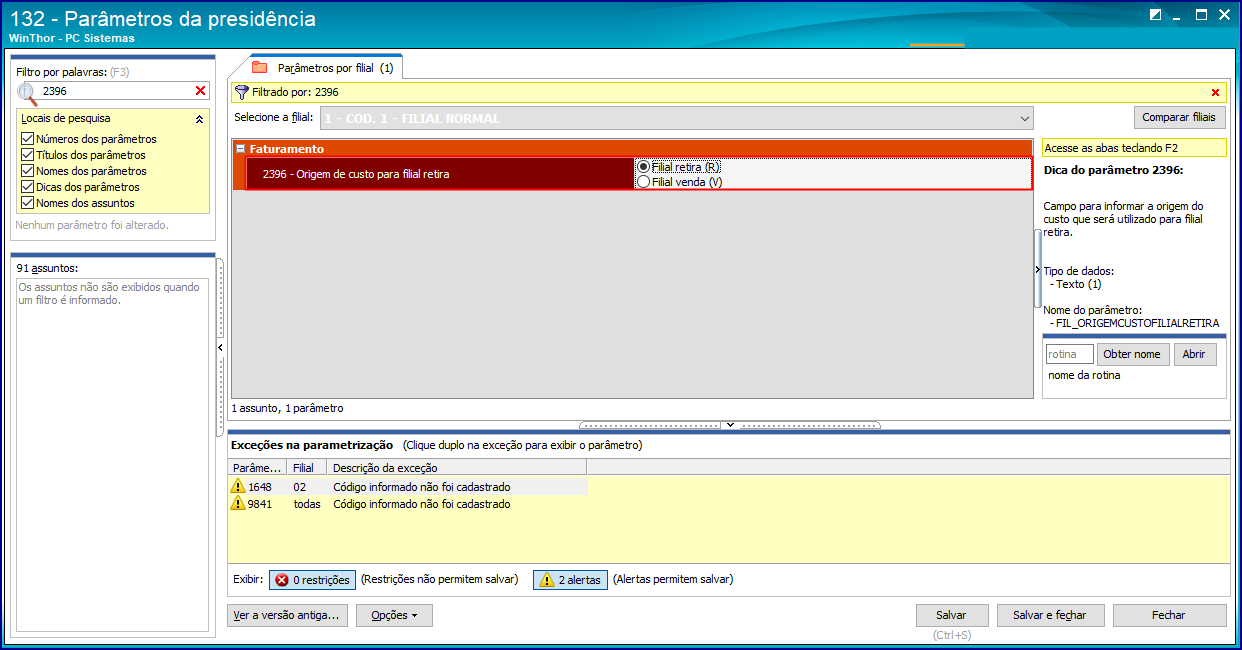Click 'Ver a versão antiga...' button

pyautogui.click(x=287, y=615)
